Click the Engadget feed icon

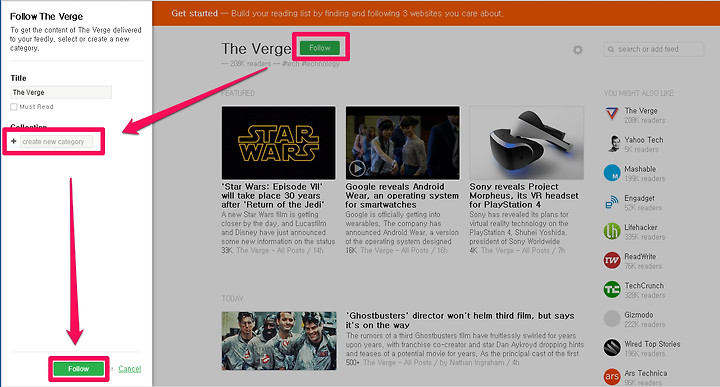[x=612, y=202]
